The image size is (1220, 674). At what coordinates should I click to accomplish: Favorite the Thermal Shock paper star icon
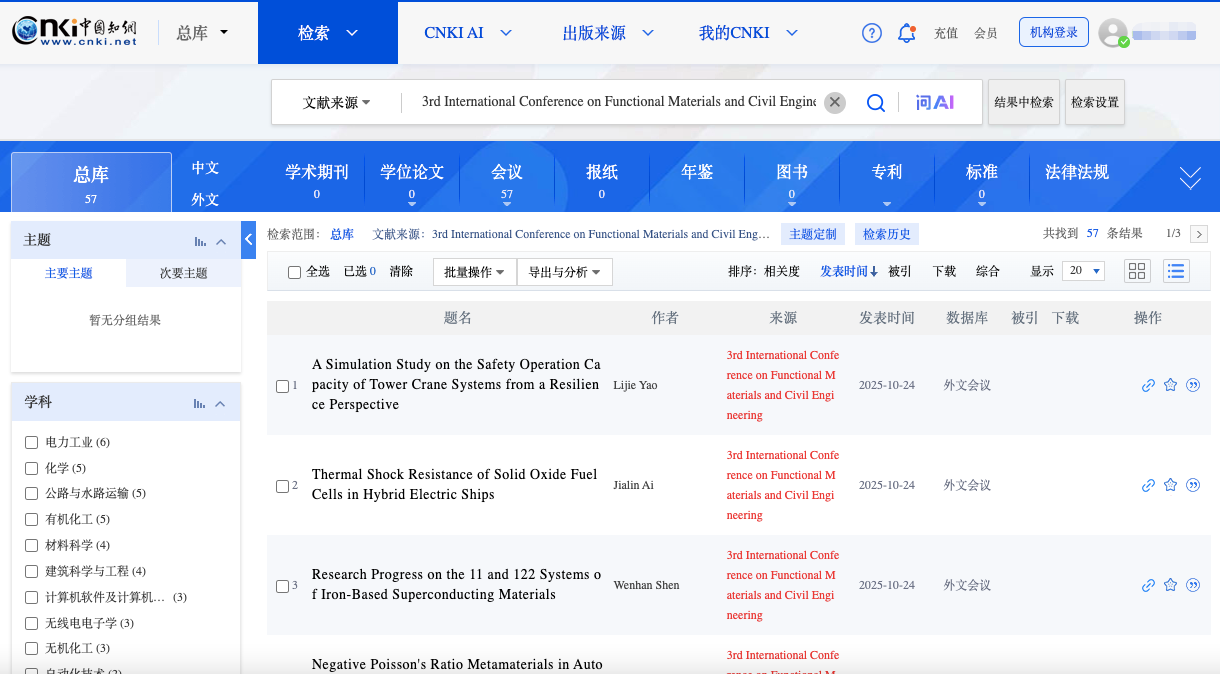[1170, 485]
